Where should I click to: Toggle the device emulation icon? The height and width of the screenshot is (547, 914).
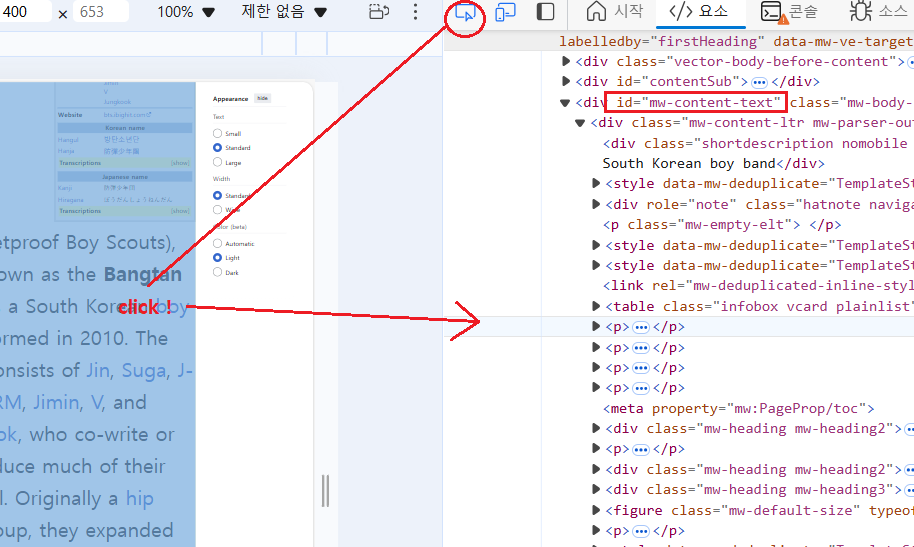(505, 12)
